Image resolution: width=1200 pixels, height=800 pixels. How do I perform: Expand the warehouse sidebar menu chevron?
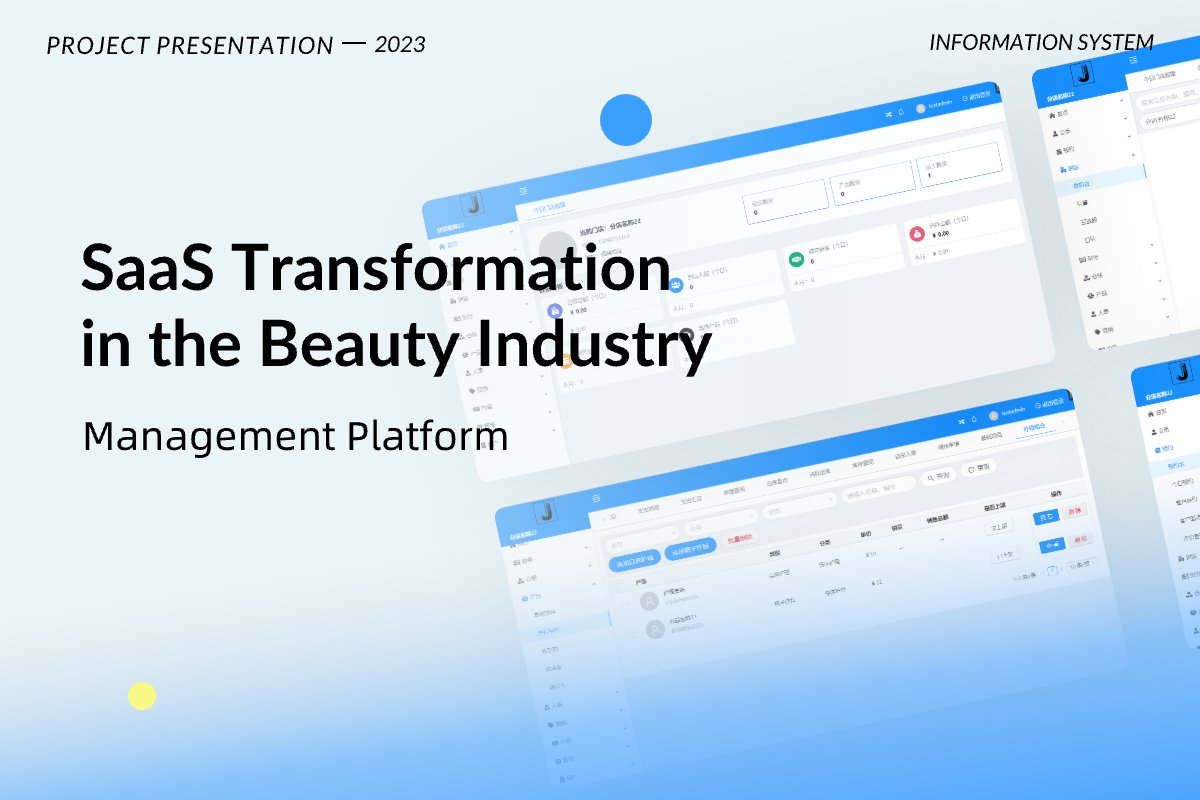point(594,582)
